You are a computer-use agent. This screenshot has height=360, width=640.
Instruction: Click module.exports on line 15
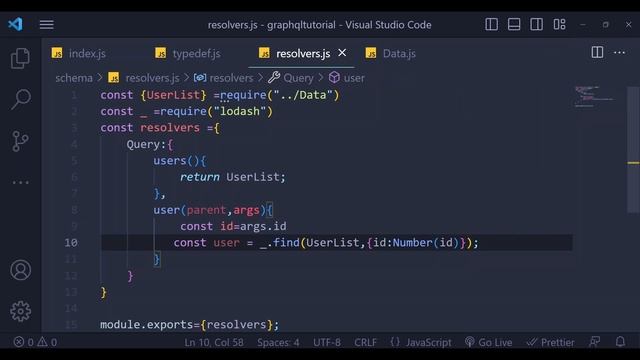147,325
